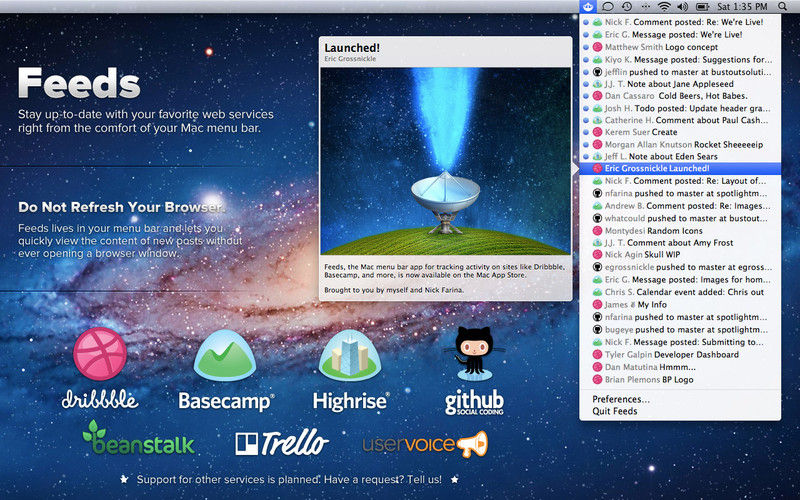Open 'Nick F. Message posted: Submitting to' item
The width and height of the screenshot is (800, 500).
[680, 342]
